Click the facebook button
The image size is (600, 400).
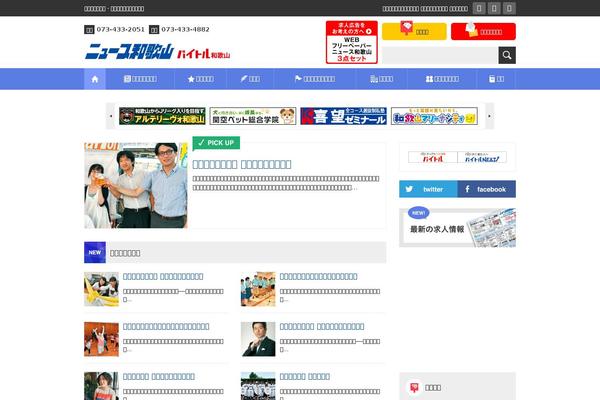pyautogui.click(x=486, y=189)
